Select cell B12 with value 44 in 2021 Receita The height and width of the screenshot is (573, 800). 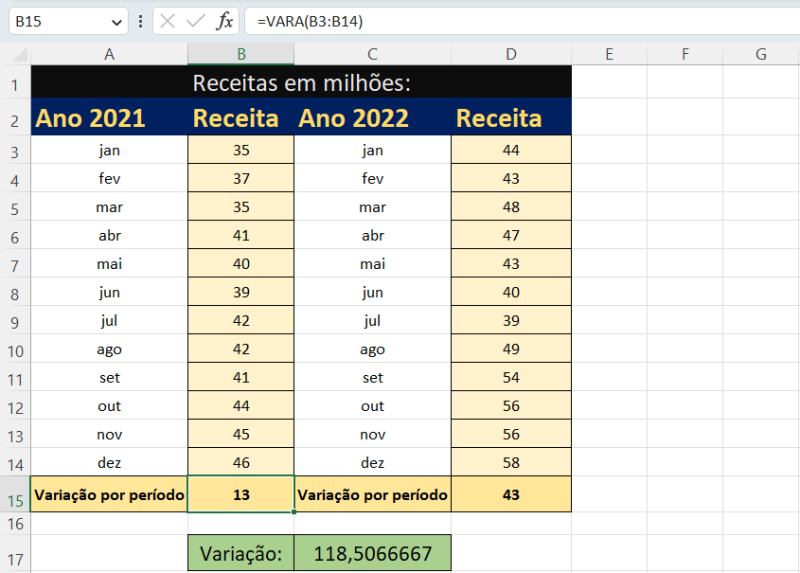[x=241, y=406]
